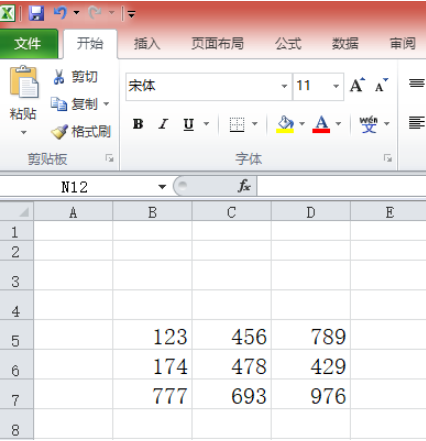Image resolution: width=426 pixels, height=441 pixels.
Task: Decrease font size with small A icon
Action: pyautogui.click(x=381, y=85)
